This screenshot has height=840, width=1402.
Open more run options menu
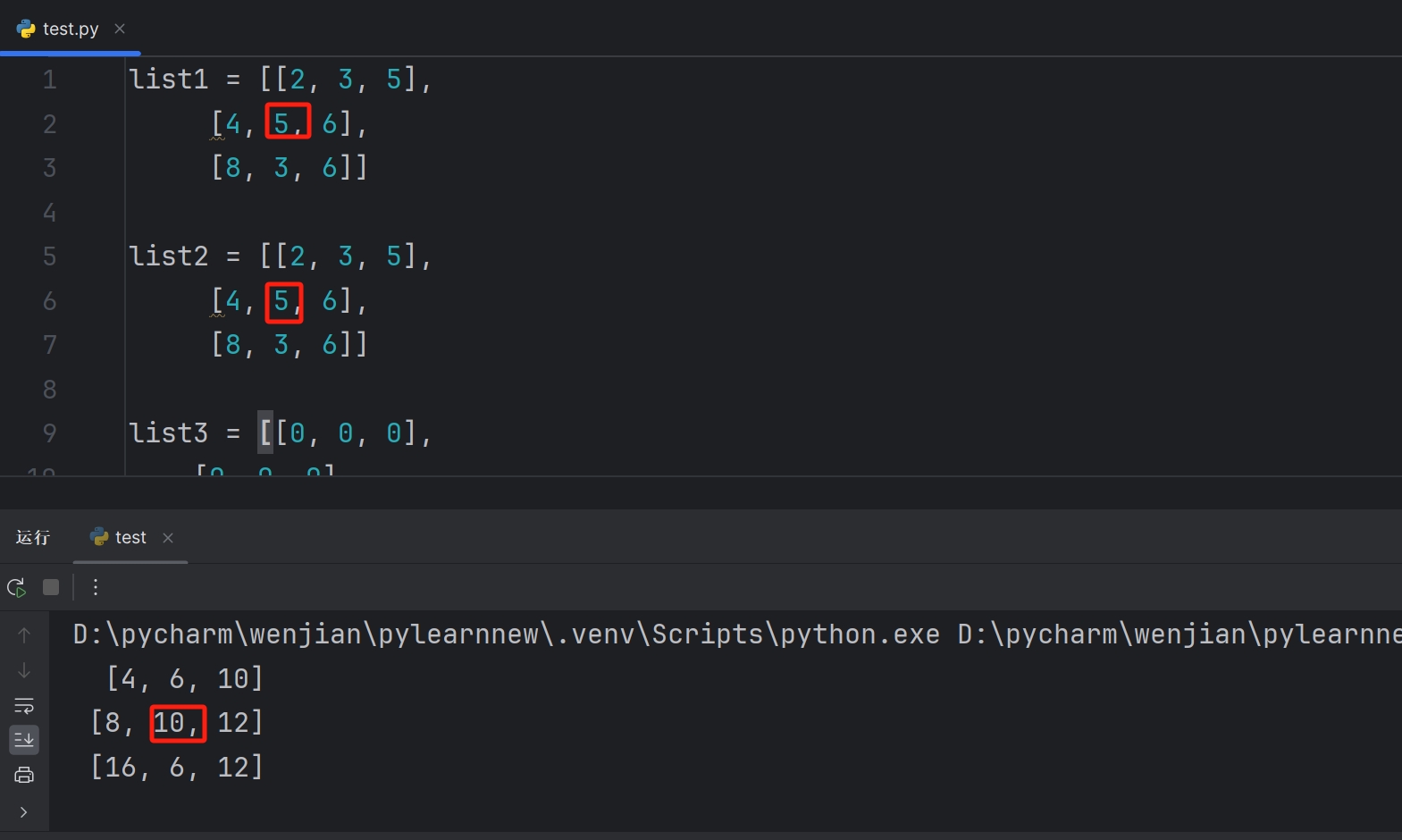point(96,587)
